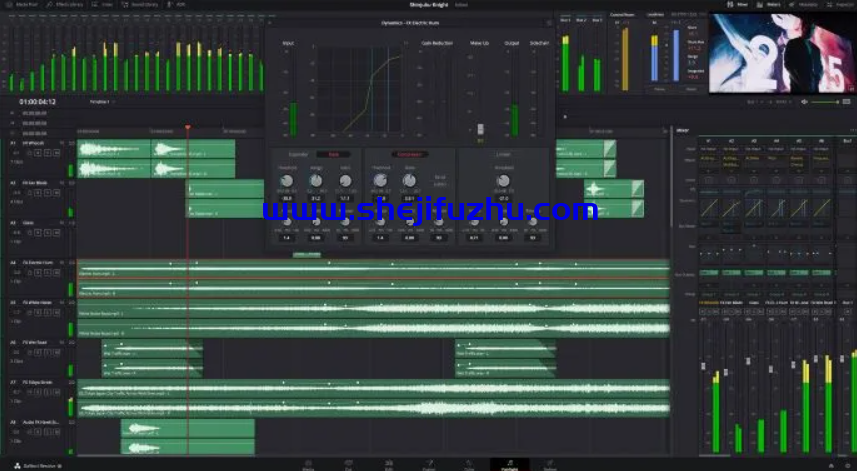Screen dimensions: 857x471
Task: Click the red playhead marker on the ruler
Action: pyautogui.click(x=188, y=127)
